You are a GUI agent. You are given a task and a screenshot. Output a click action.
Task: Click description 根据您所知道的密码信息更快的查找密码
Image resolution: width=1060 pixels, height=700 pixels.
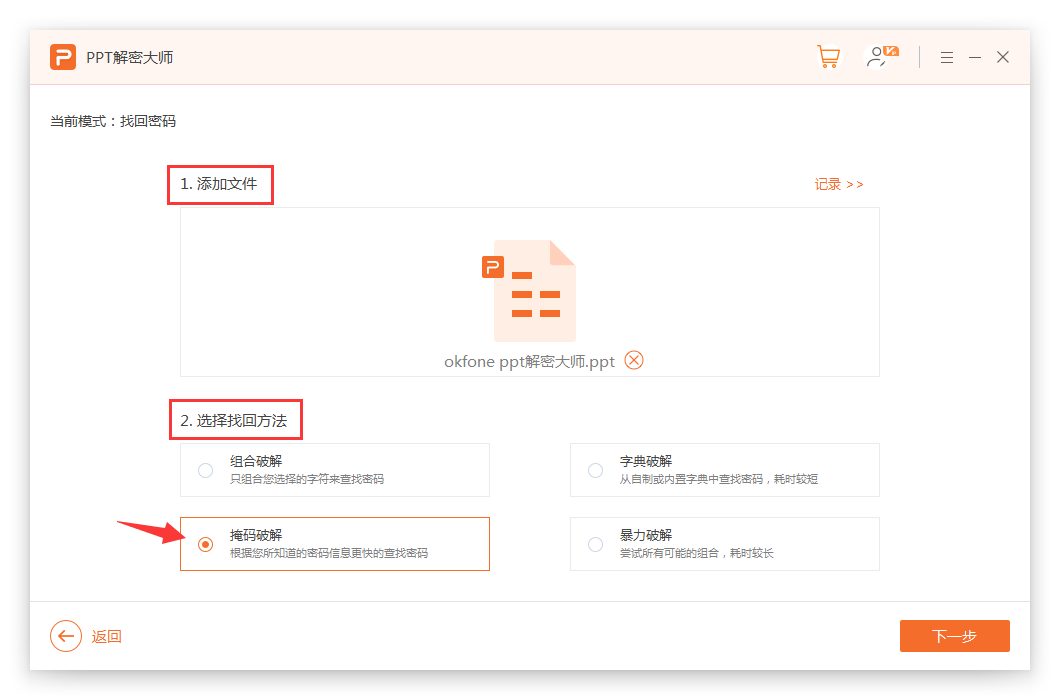(x=329, y=553)
